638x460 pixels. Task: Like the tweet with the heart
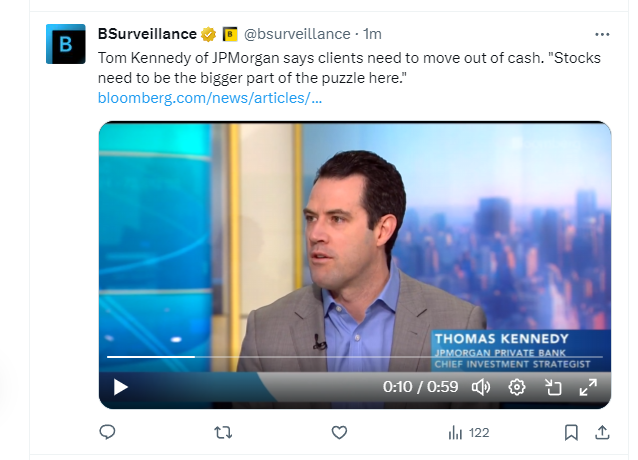coord(339,432)
